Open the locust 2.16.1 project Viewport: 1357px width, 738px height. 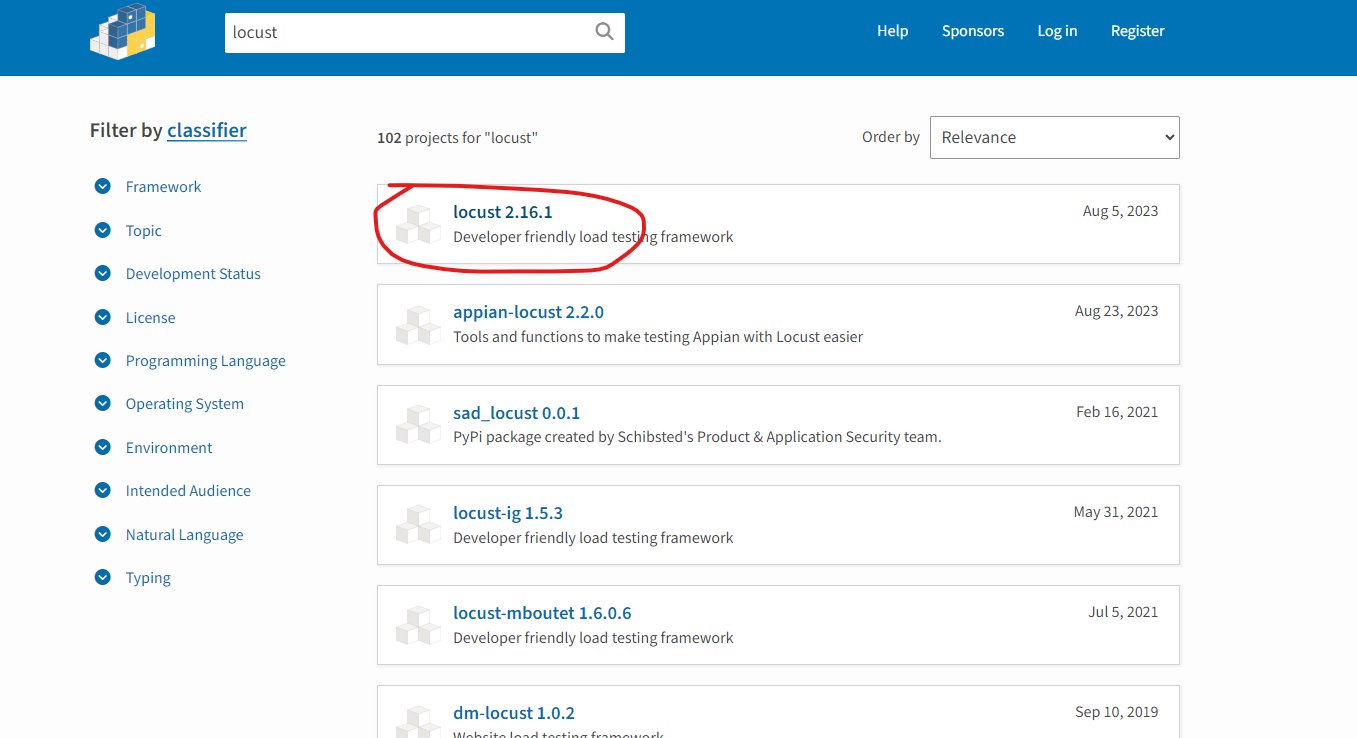pyautogui.click(x=502, y=212)
